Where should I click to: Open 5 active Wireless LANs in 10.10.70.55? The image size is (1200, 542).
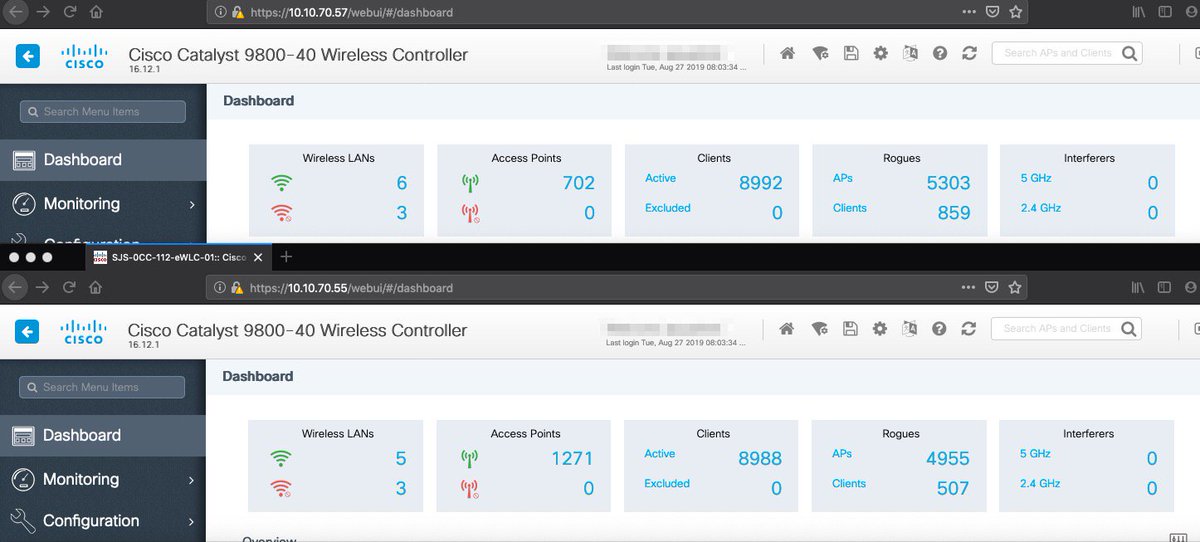click(x=401, y=459)
